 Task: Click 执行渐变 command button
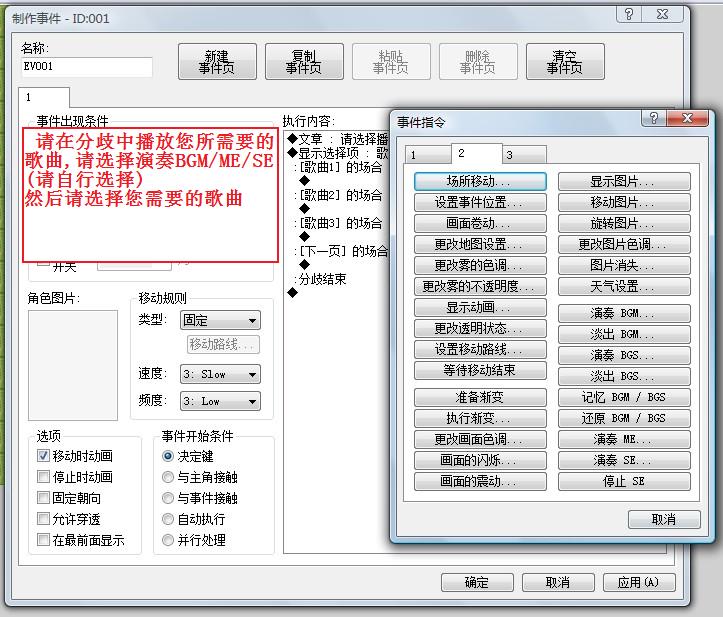pos(480,418)
